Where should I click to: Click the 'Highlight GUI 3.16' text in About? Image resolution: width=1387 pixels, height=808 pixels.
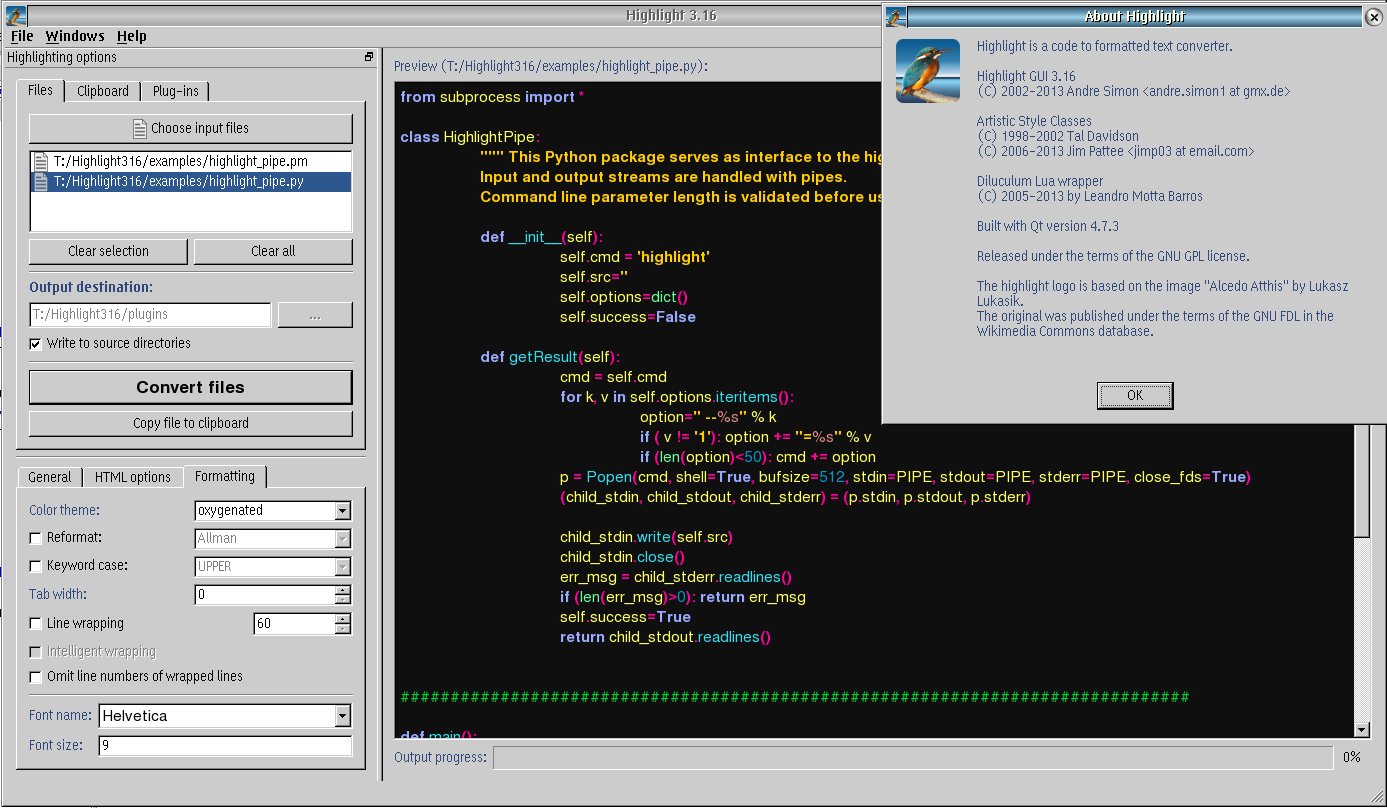tap(1026, 76)
